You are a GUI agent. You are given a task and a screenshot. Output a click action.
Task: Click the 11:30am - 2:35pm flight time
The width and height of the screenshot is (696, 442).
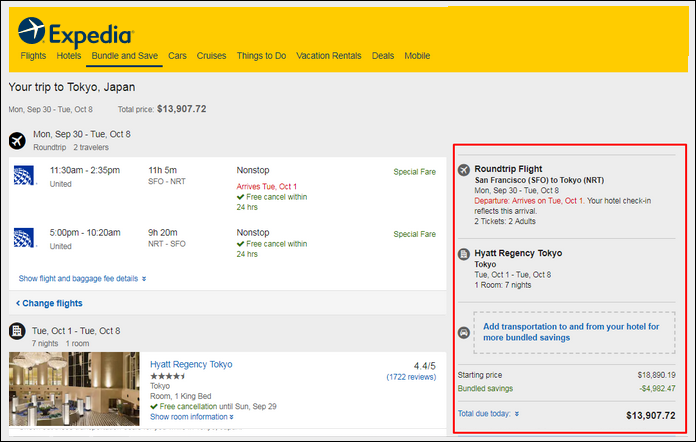[x=85, y=170]
